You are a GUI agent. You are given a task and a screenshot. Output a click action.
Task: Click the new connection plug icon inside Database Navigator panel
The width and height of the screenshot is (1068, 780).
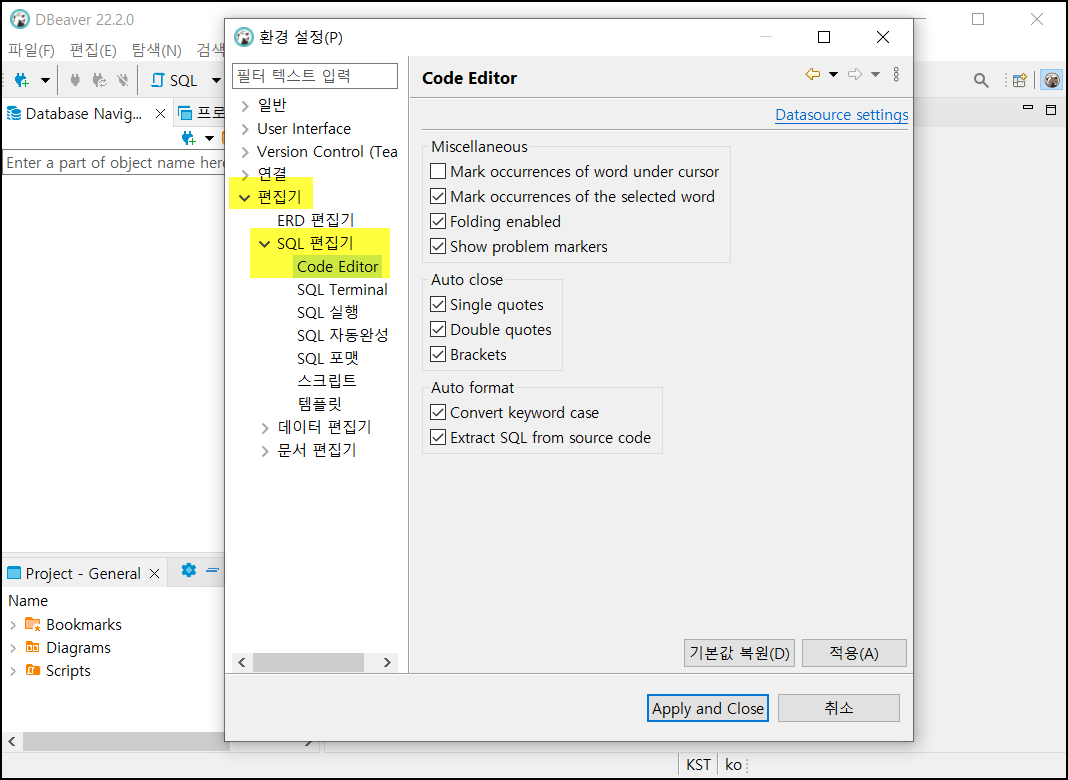coord(189,138)
